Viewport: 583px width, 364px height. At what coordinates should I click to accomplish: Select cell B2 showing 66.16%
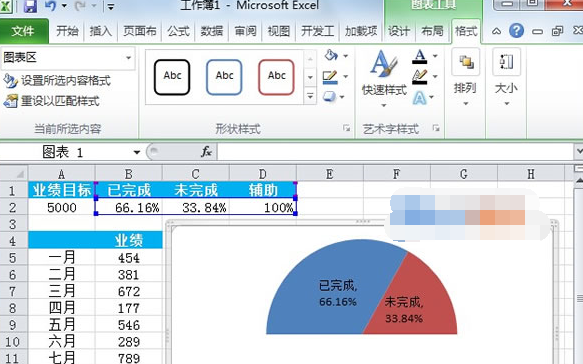tap(129, 207)
